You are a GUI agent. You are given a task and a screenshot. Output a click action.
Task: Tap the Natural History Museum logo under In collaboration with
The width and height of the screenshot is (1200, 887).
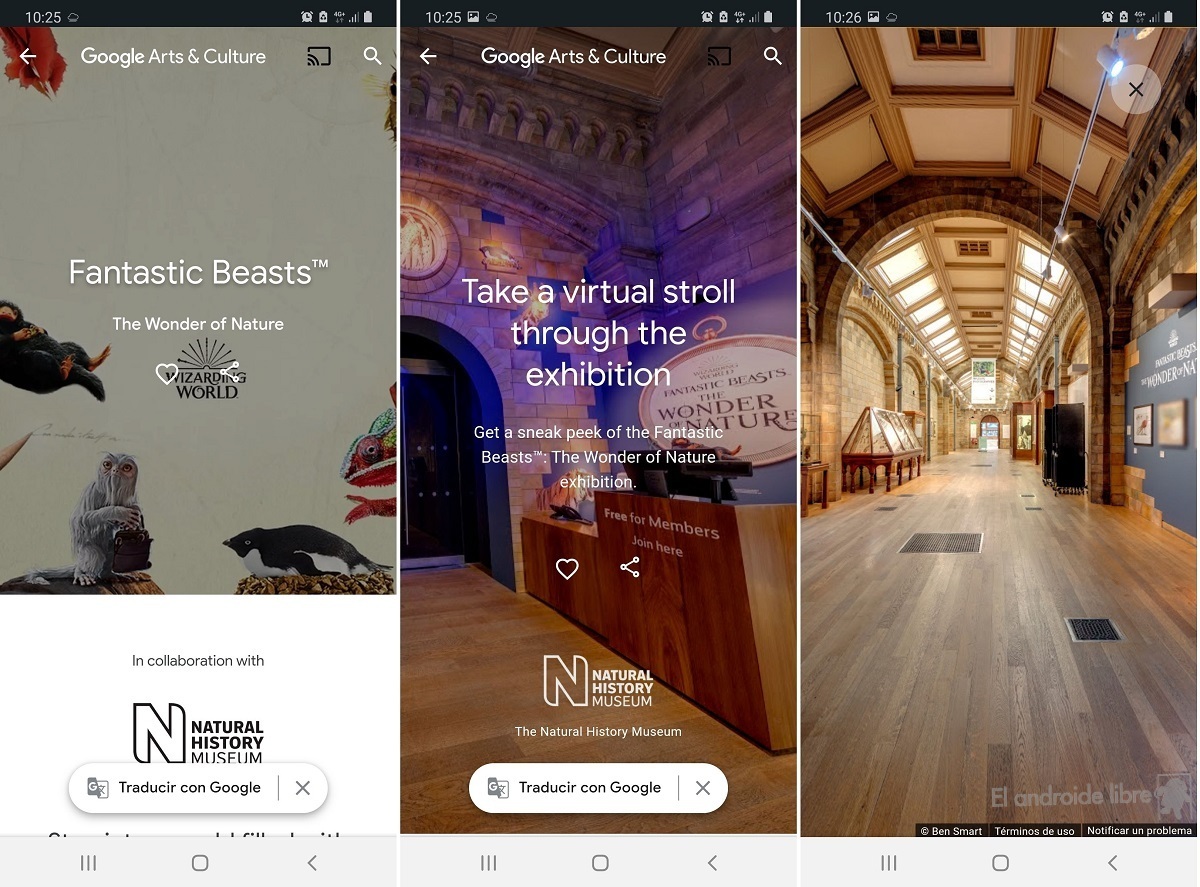(x=198, y=733)
